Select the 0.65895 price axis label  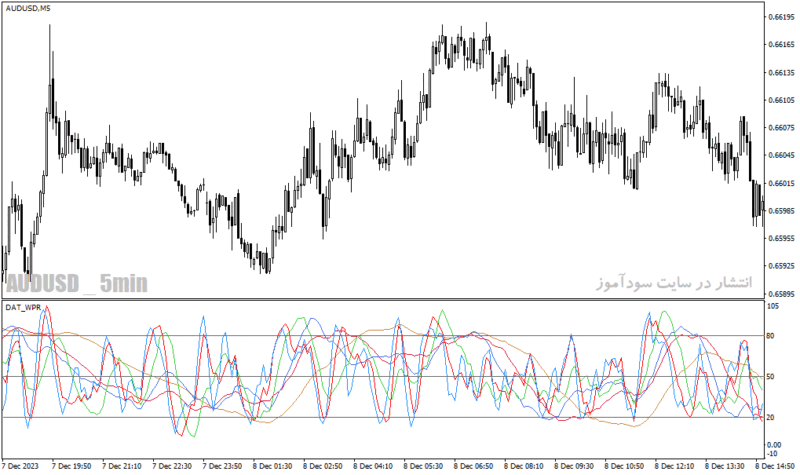[x=781, y=294]
